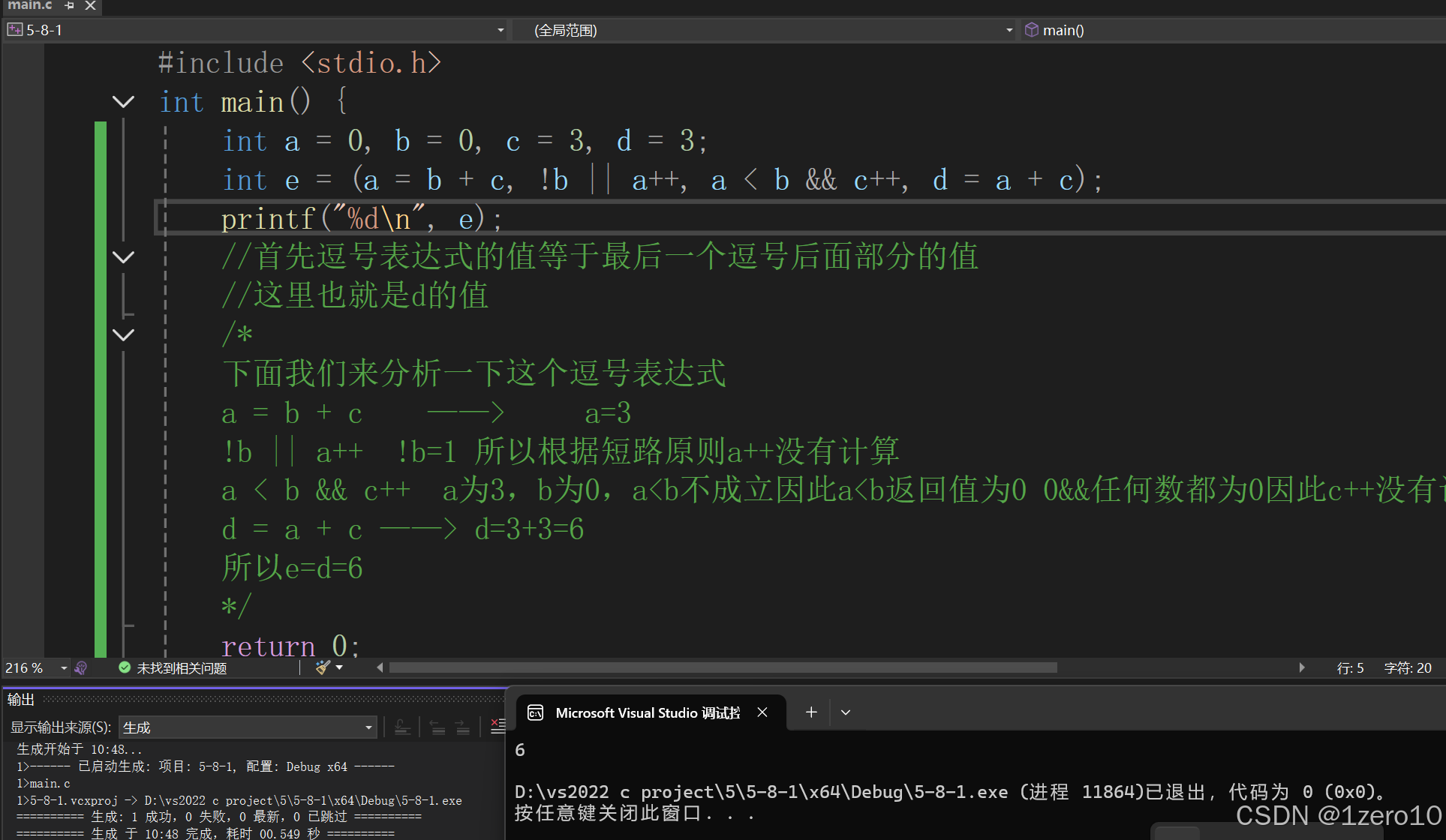Viewport: 1446px width, 840px height.
Task: Toggle word wrap in output pane
Action: [402, 727]
